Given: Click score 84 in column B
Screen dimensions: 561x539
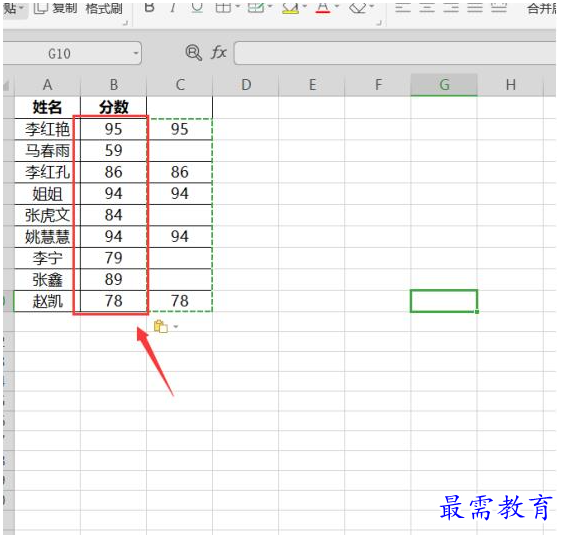Looking at the screenshot, I should (x=114, y=215).
